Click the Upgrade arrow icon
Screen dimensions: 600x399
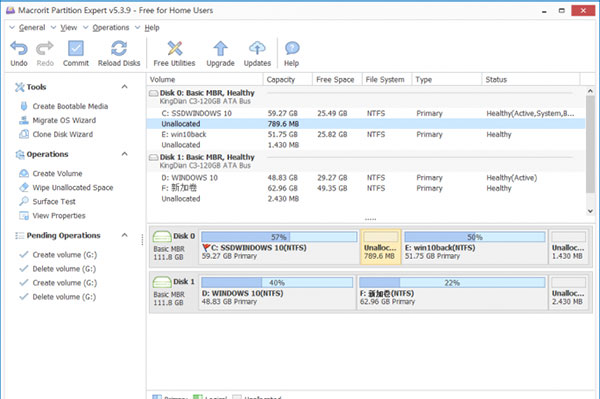click(x=220, y=49)
